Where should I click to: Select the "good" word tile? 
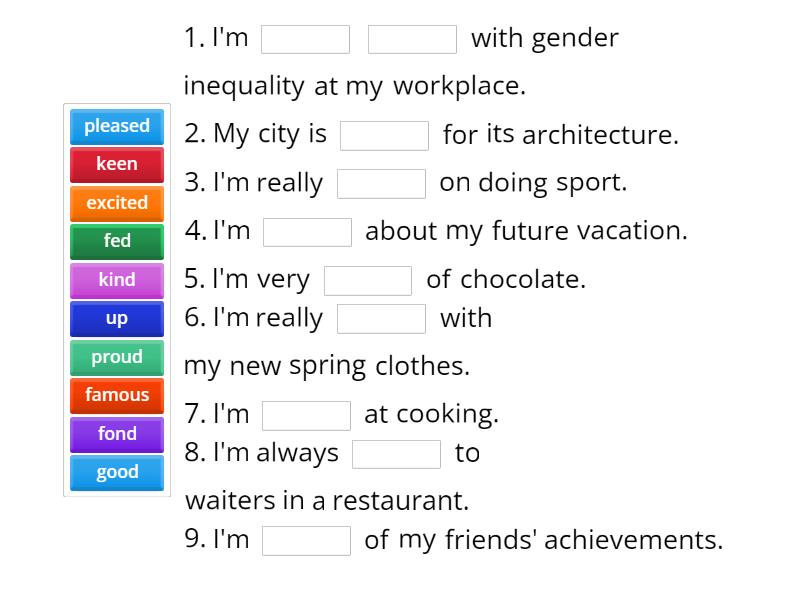pos(116,472)
